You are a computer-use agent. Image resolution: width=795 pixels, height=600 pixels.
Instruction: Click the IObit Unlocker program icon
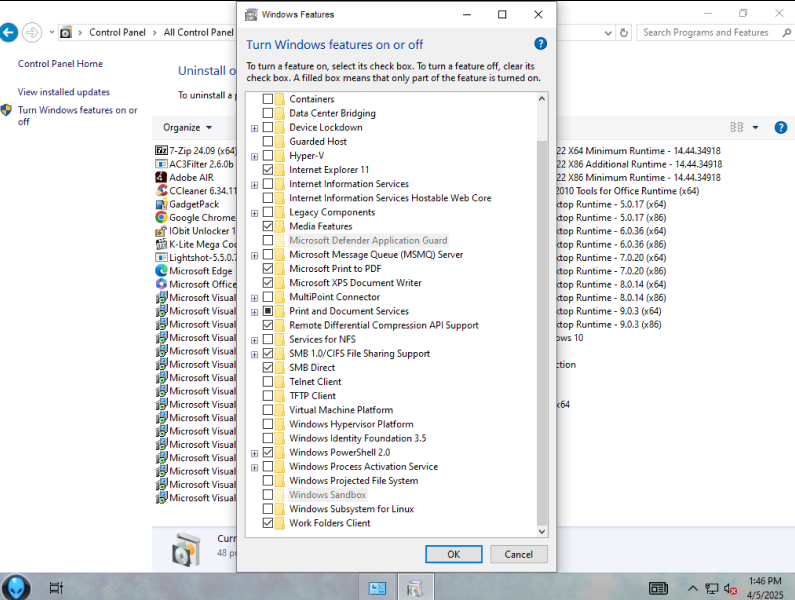(161, 231)
